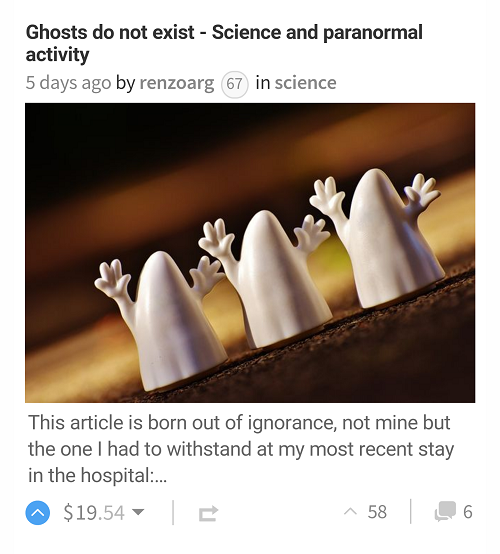500x554 pixels.
Task: Open the Ghosts do not exist post title
Action: tap(224, 43)
